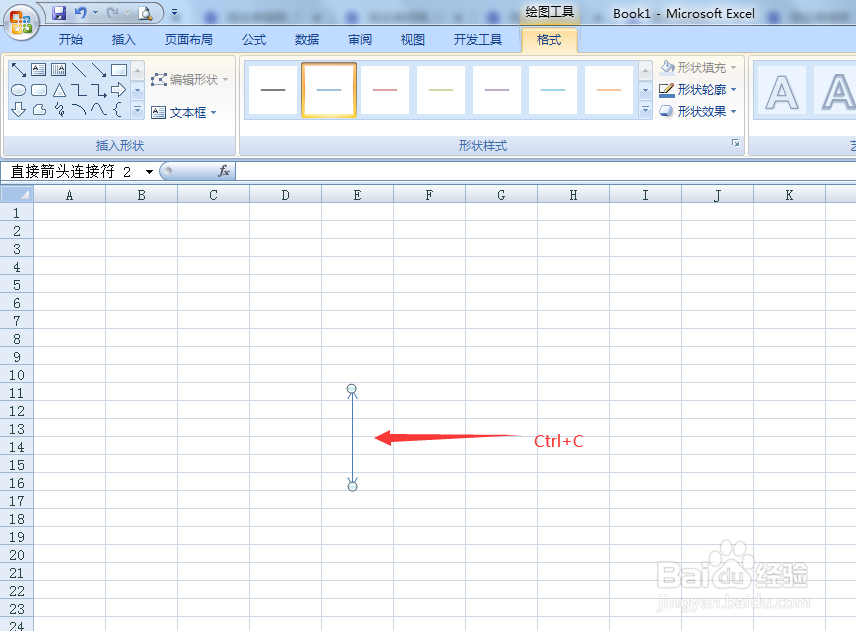
Task: Select column H header
Action: pyautogui.click(x=573, y=195)
